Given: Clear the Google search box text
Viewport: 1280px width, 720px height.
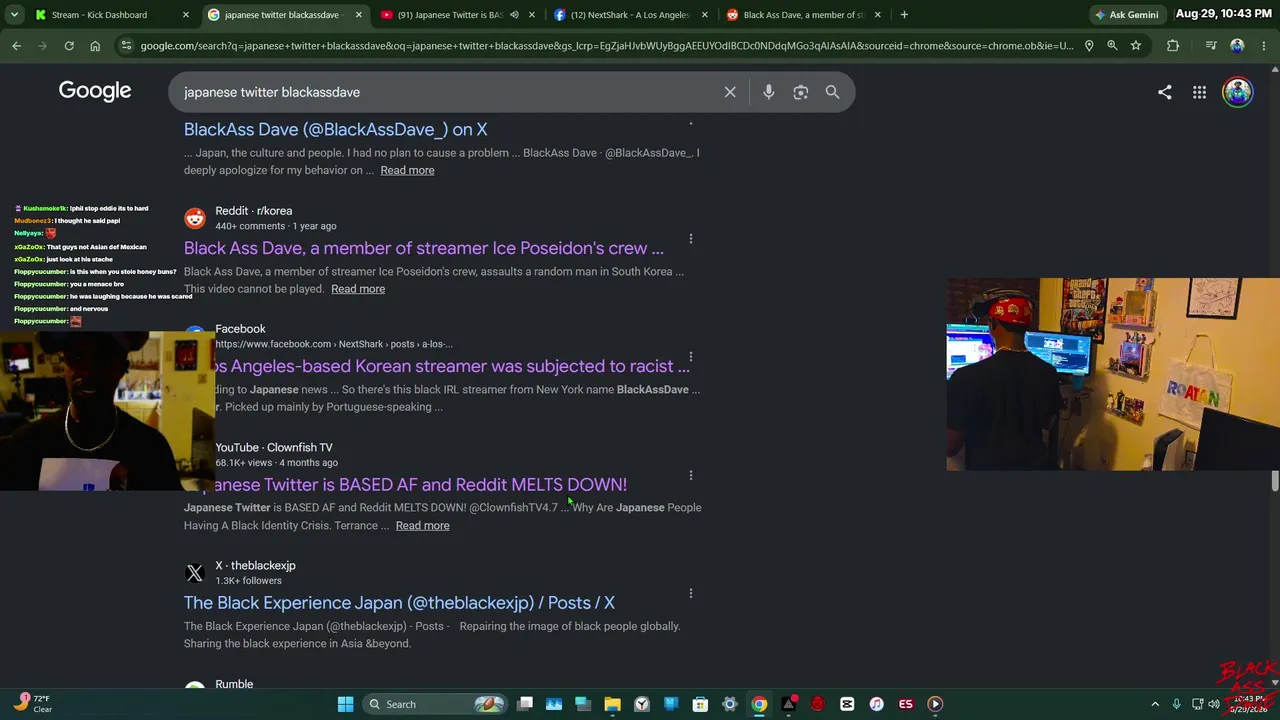Looking at the screenshot, I should pos(730,92).
